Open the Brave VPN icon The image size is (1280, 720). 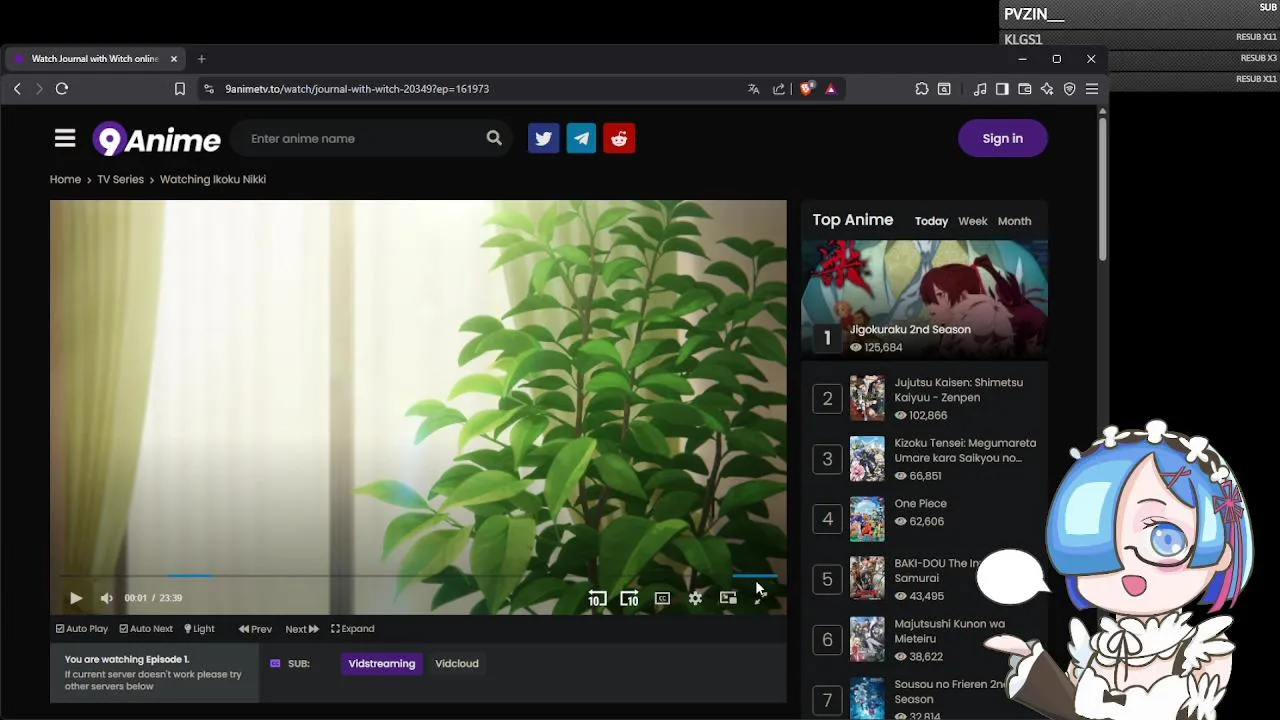pyautogui.click(x=1069, y=89)
